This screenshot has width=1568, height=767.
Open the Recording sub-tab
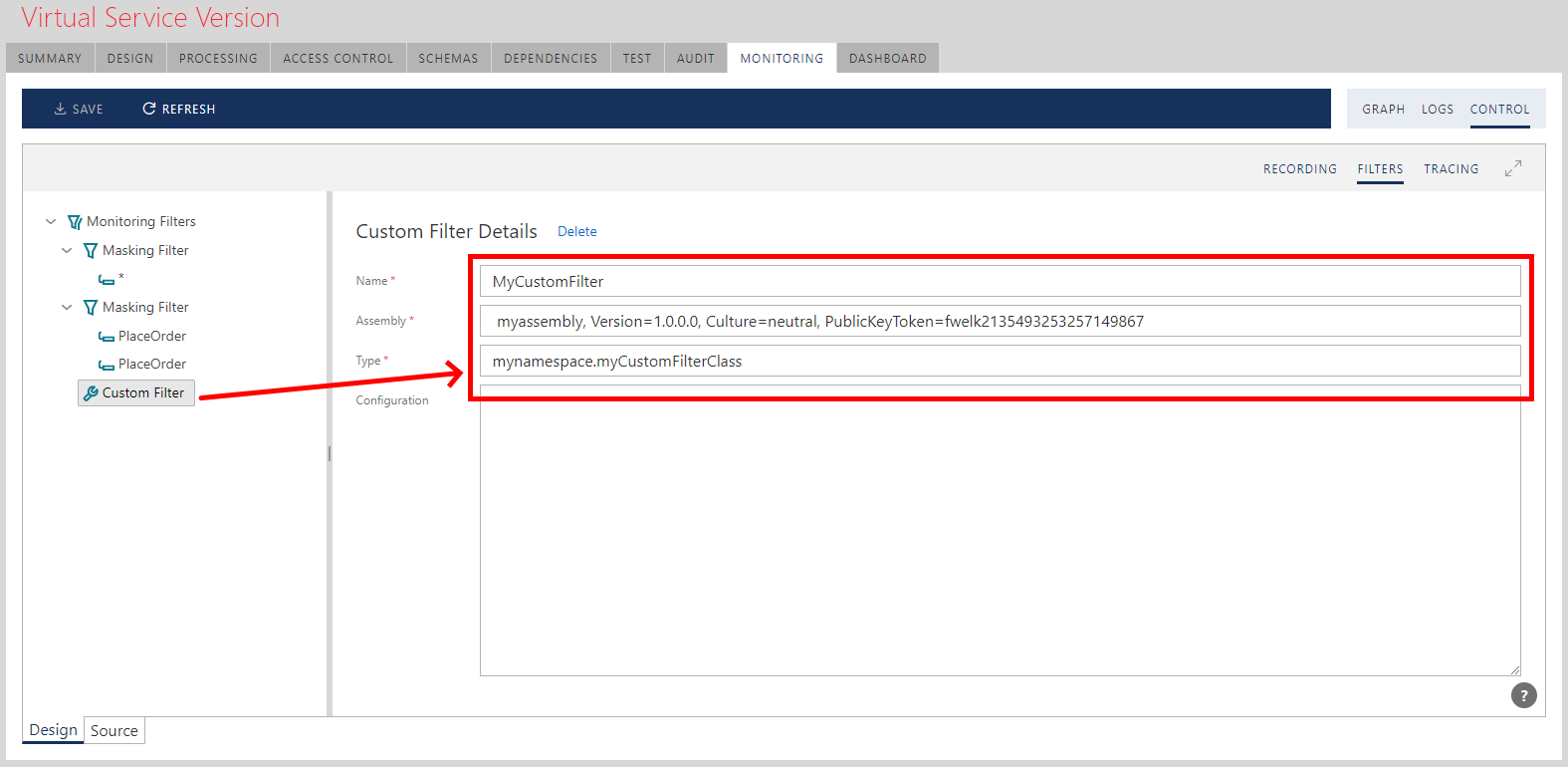(x=1300, y=169)
